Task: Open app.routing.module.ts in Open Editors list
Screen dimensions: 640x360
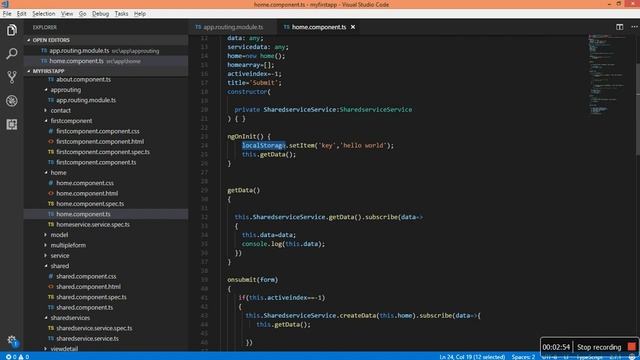Action: click(106, 51)
